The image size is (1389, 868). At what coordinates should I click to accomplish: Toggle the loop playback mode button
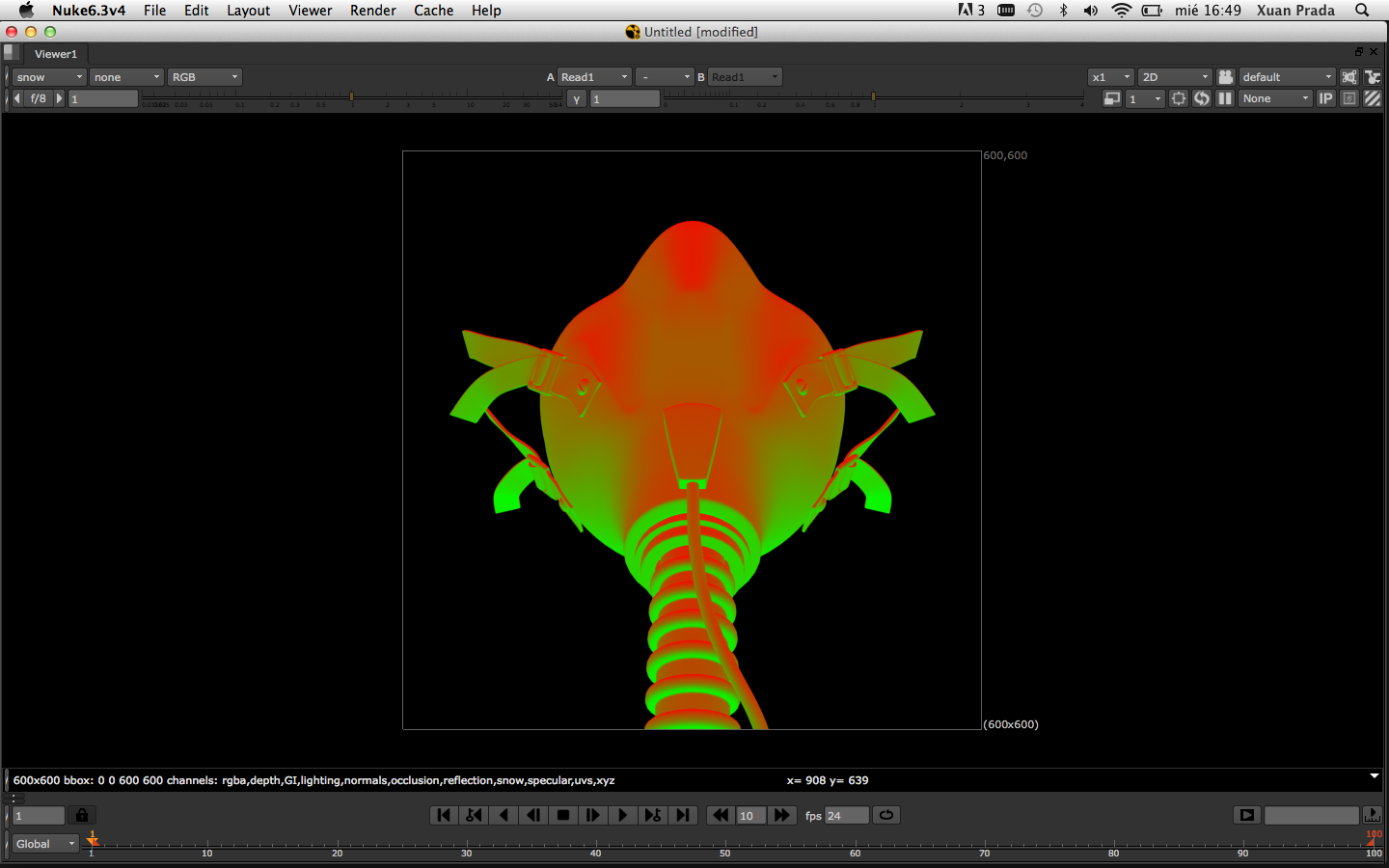pyautogui.click(x=886, y=815)
